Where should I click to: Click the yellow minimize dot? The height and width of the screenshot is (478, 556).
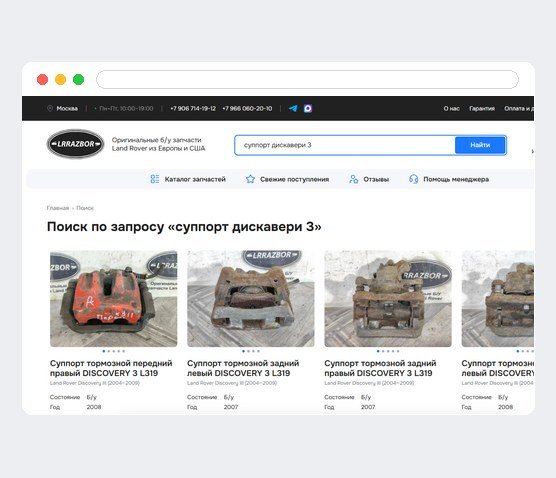(x=61, y=79)
